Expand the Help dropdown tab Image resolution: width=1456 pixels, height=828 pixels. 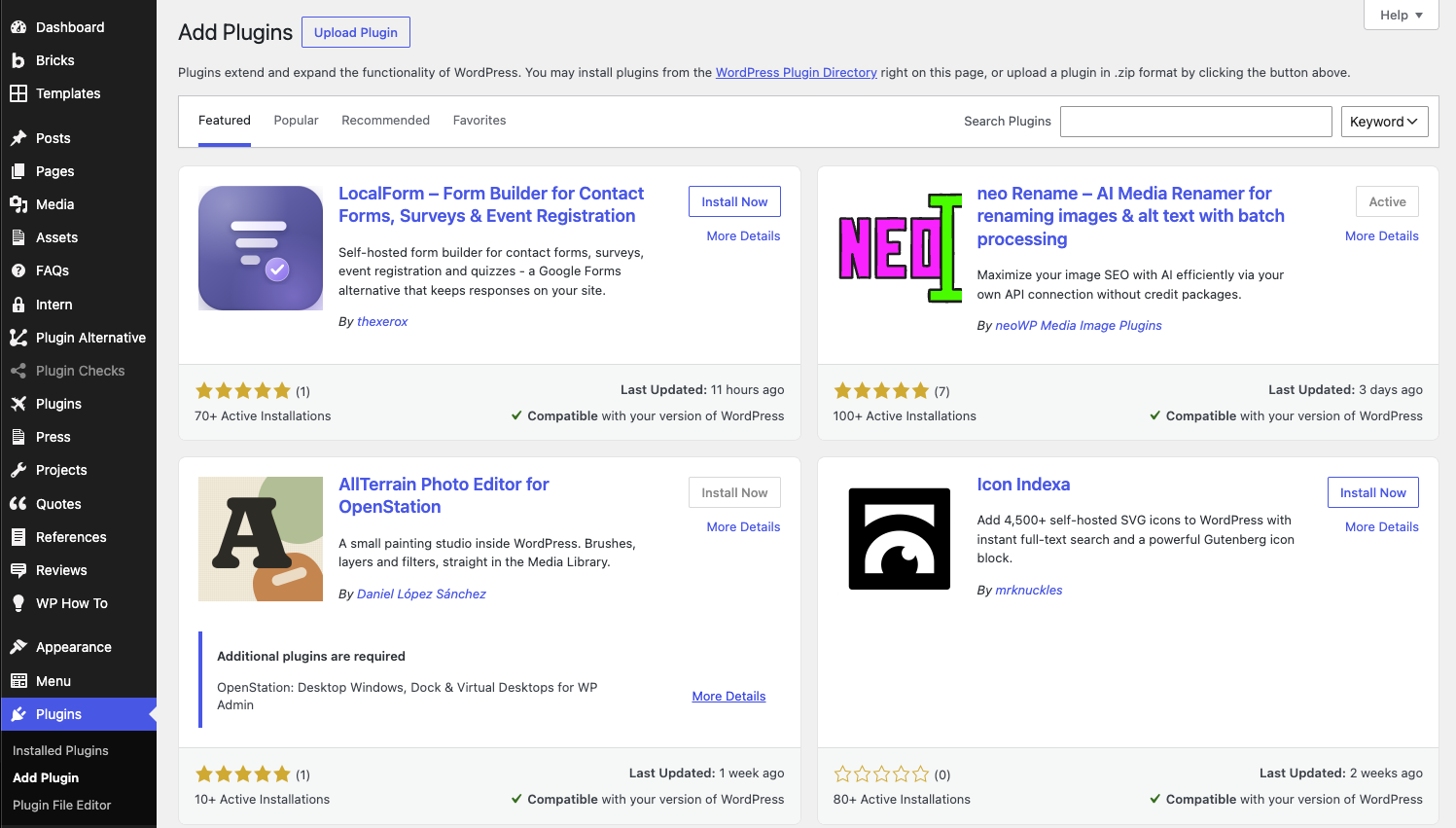[x=1402, y=15]
